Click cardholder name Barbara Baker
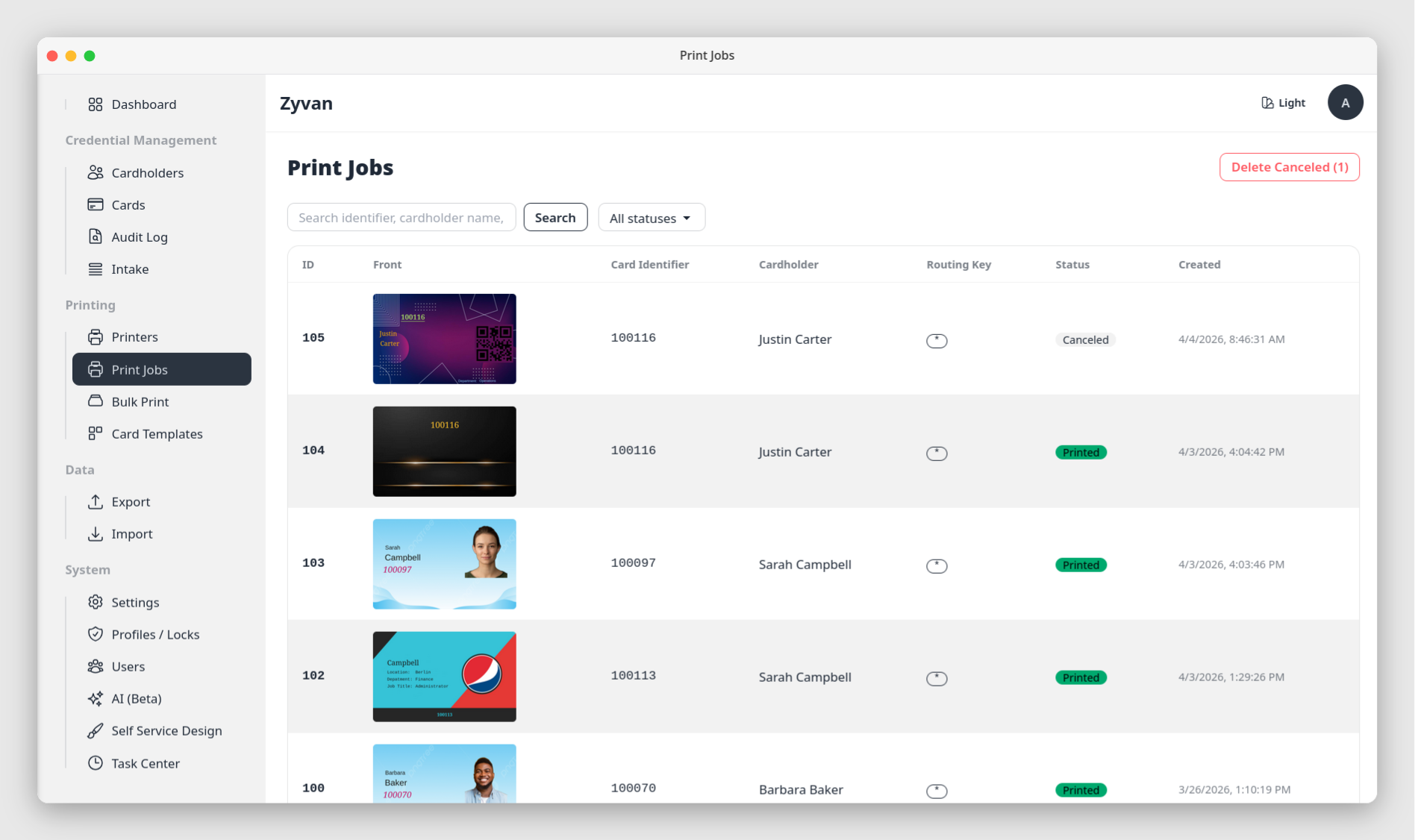The width and height of the screenshot is (1415, 840). tap(801, 789)
